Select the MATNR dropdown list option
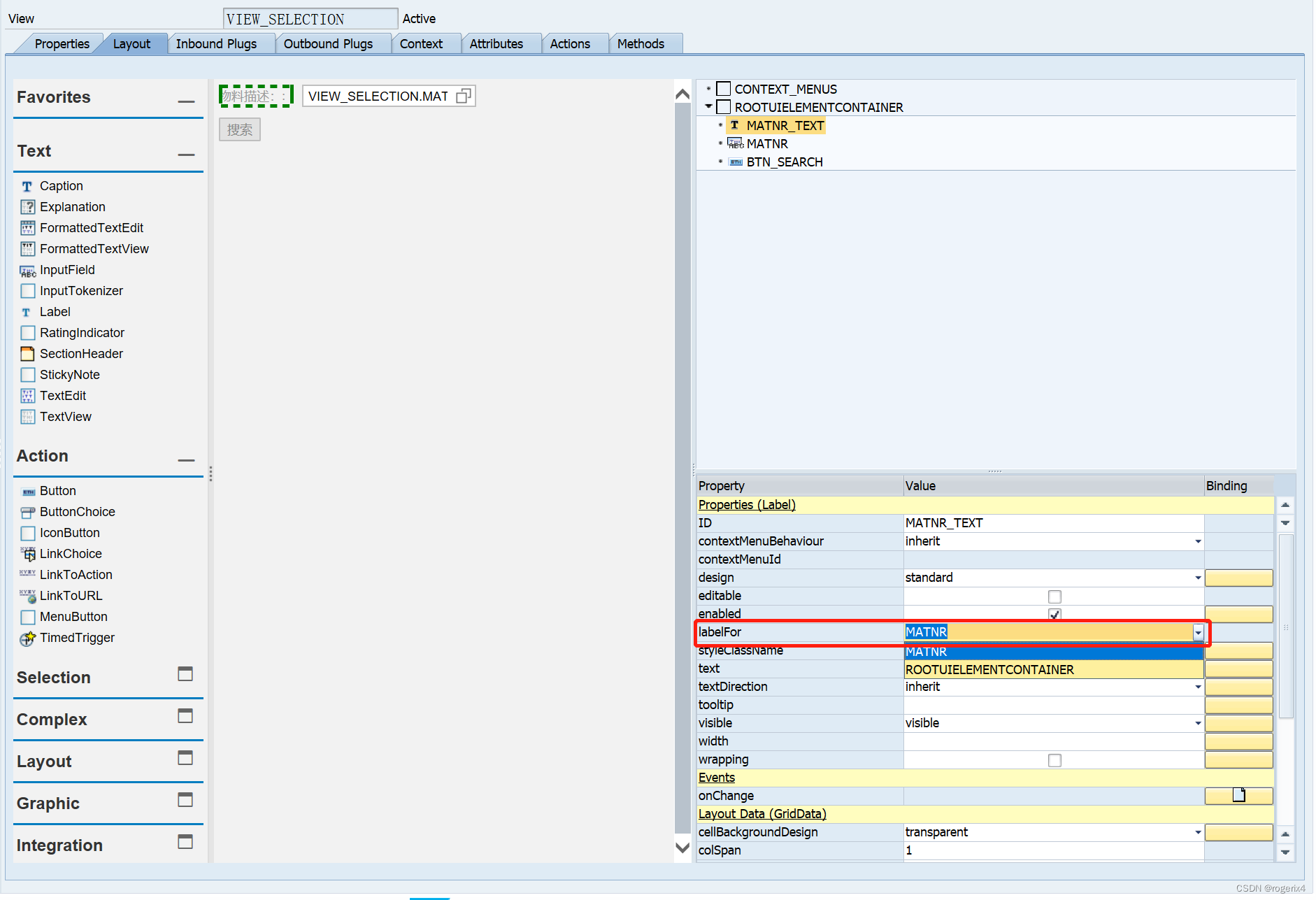Viewport: 1316px width, 900px height. click(x=1053, y=652)
